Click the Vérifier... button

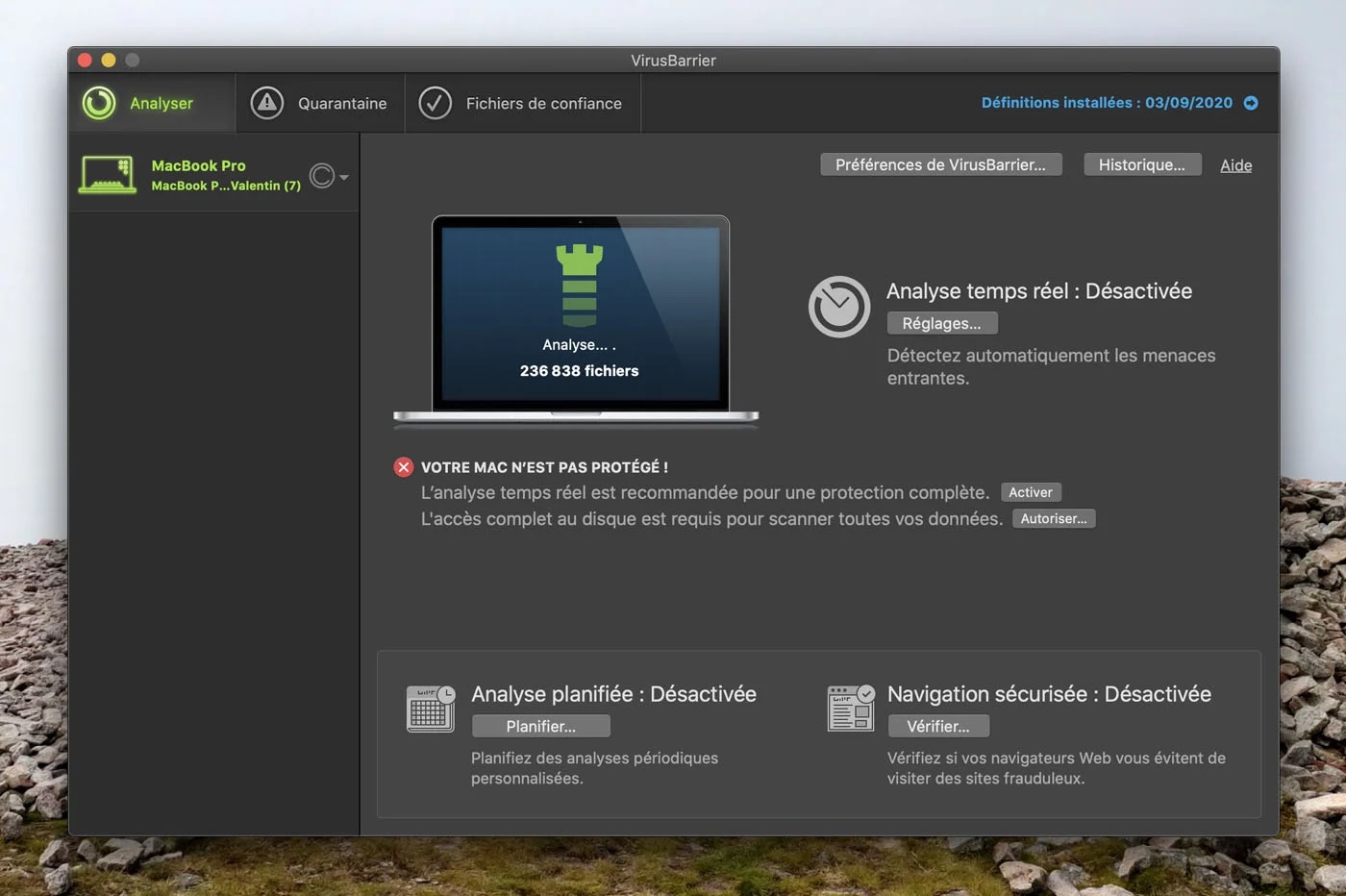938,726
